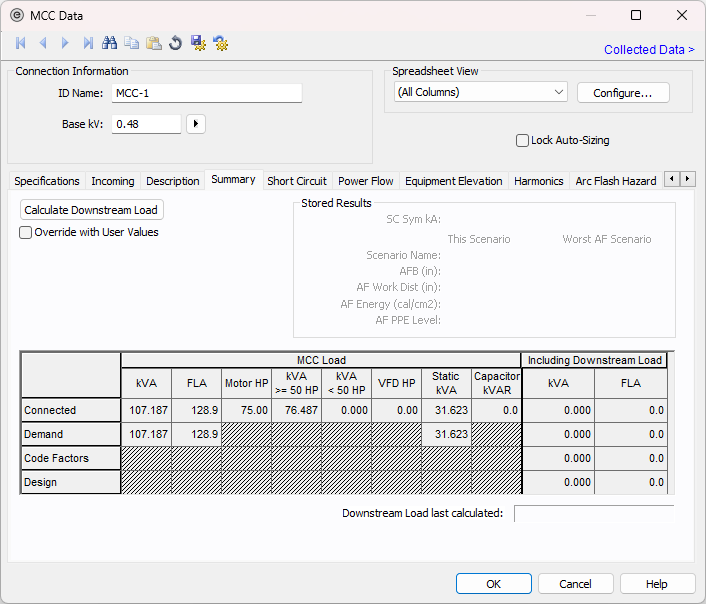Open the Arc Flash Hazard tab
706x604 pixels.
615,181
